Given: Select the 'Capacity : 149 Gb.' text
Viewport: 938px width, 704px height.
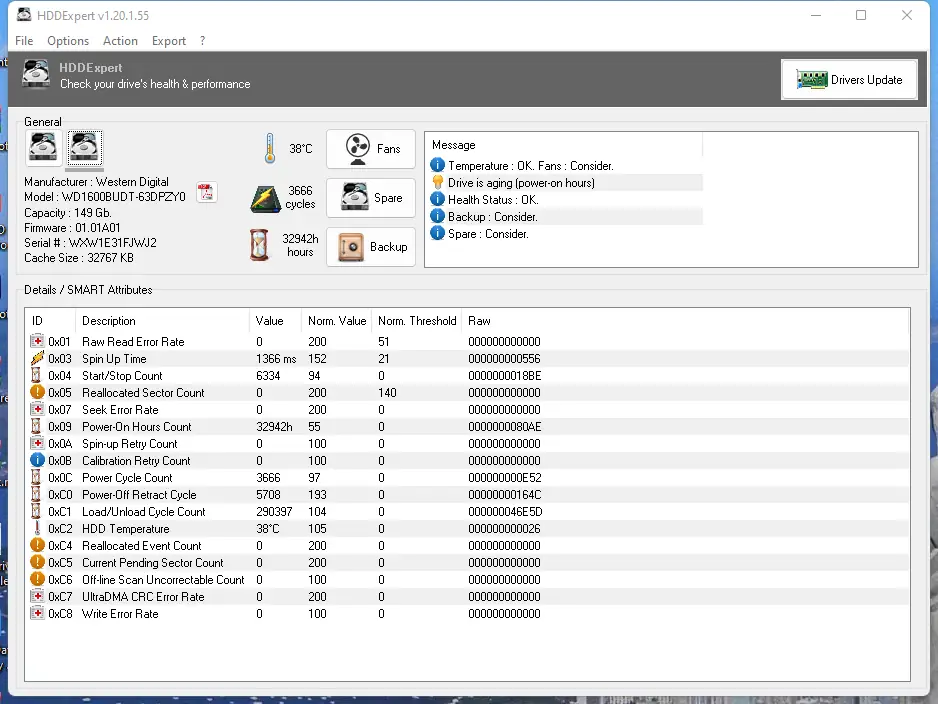Looking at the screenshot, I should click(68, 213).
